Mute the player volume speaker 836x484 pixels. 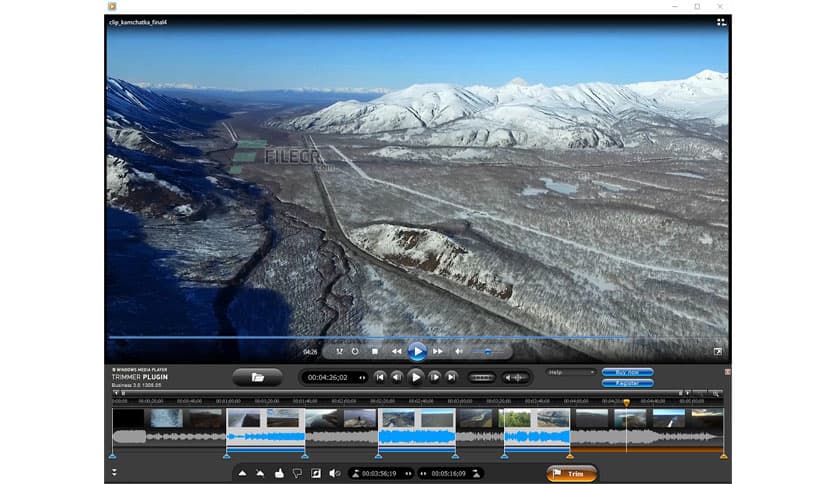pos(459,352)
